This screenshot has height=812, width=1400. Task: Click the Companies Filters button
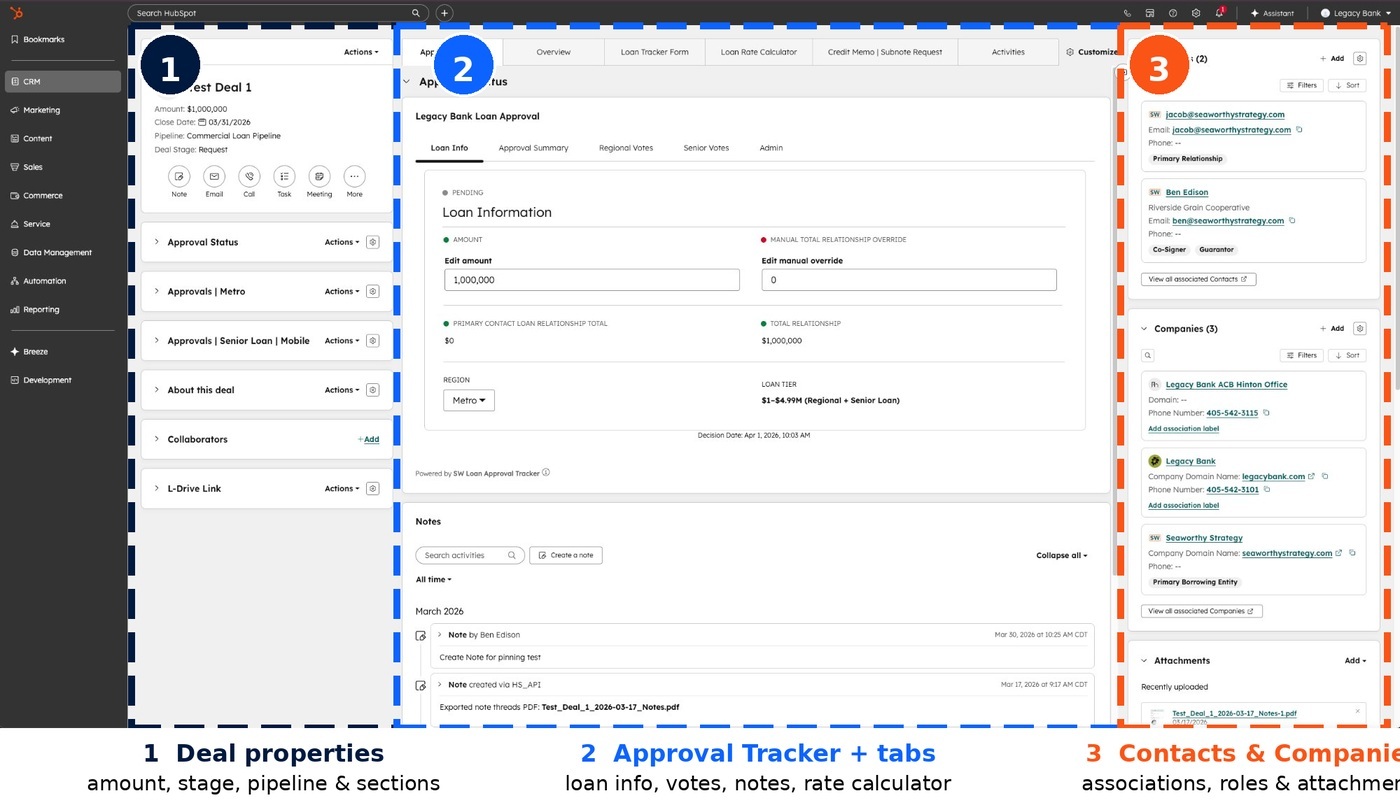click(x=1301, y=355)
